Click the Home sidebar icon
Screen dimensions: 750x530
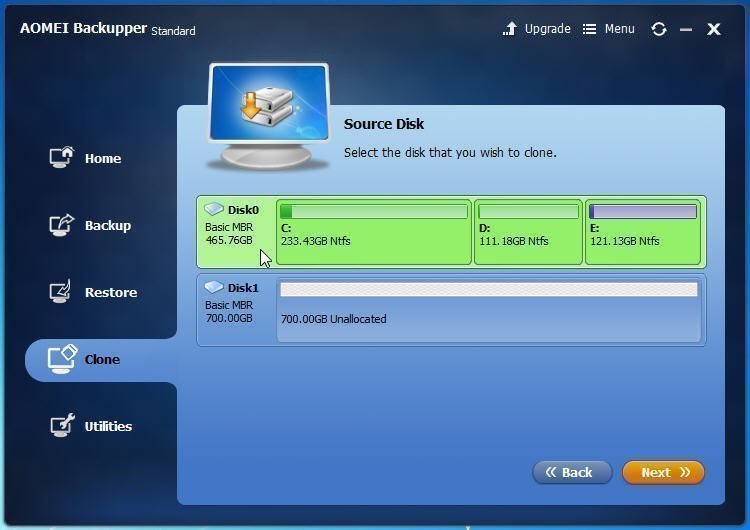pos(62,157)
